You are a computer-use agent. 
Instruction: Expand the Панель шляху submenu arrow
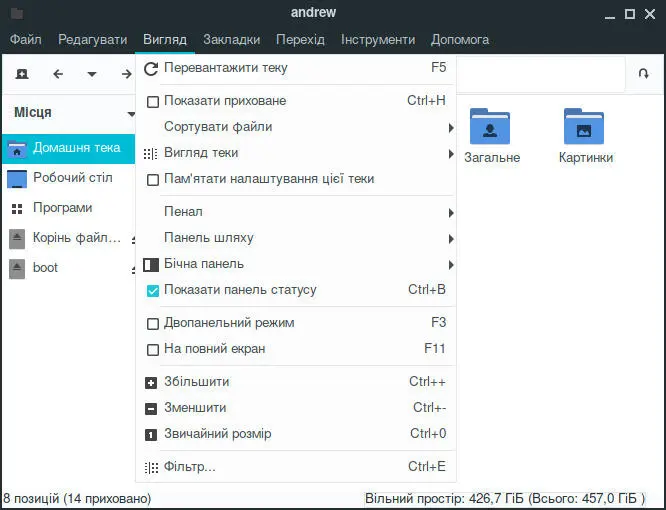click(x=451, y=239)
